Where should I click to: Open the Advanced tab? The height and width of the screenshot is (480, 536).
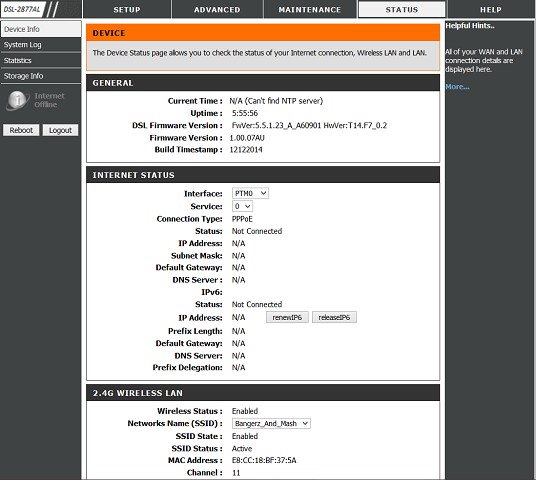(x=217, y=10)
